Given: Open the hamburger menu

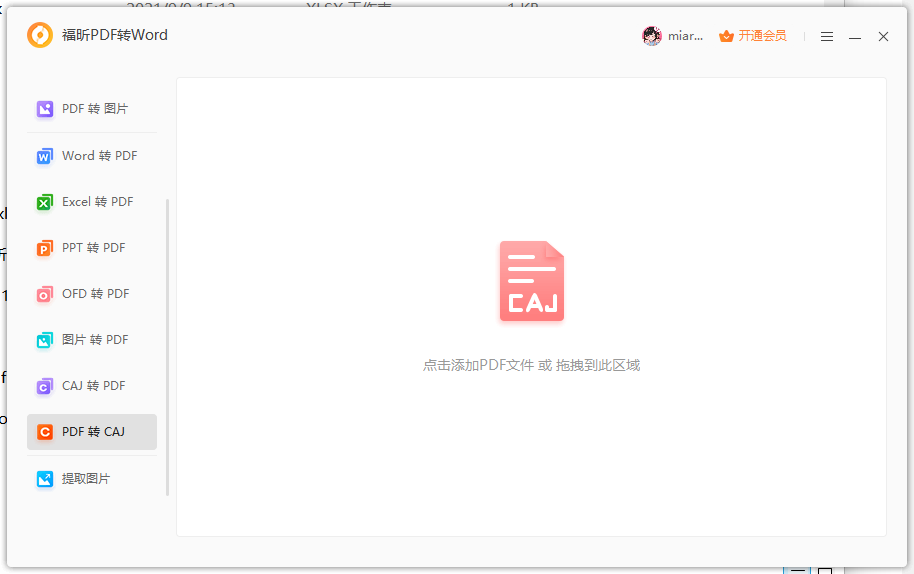Looking at the screenshot, I should (827, 37).
